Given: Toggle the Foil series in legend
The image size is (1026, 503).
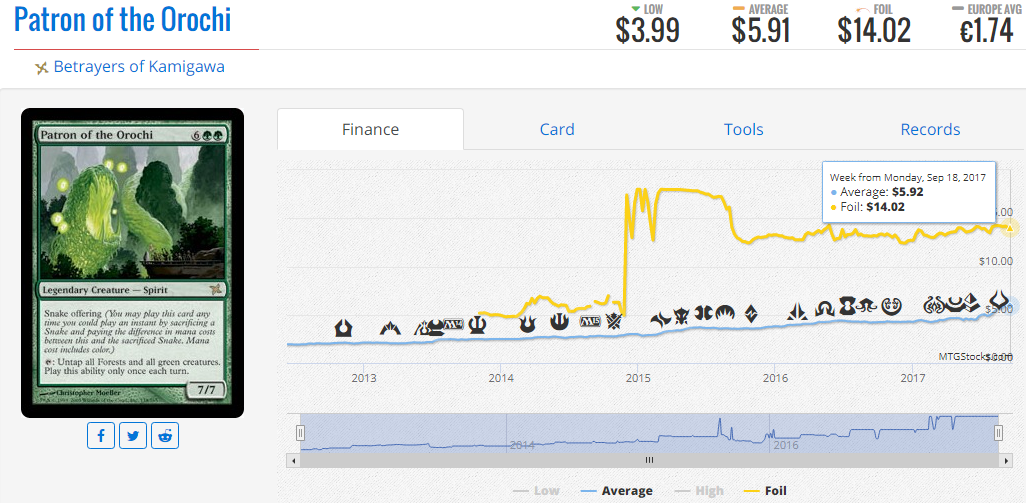Looking at the screenshot, I should click(x=766, y=491).
